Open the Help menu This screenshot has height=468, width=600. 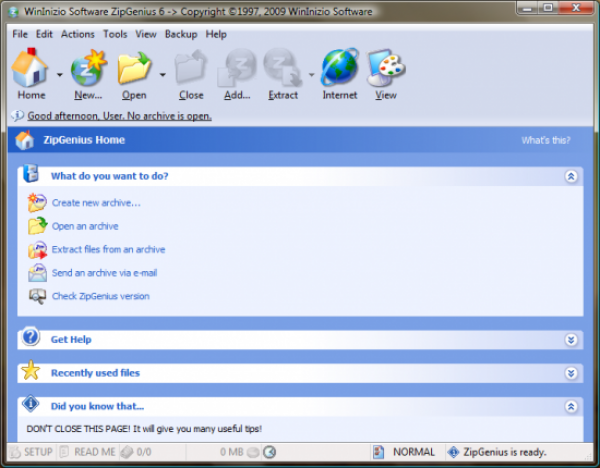[x=216, y=34]
